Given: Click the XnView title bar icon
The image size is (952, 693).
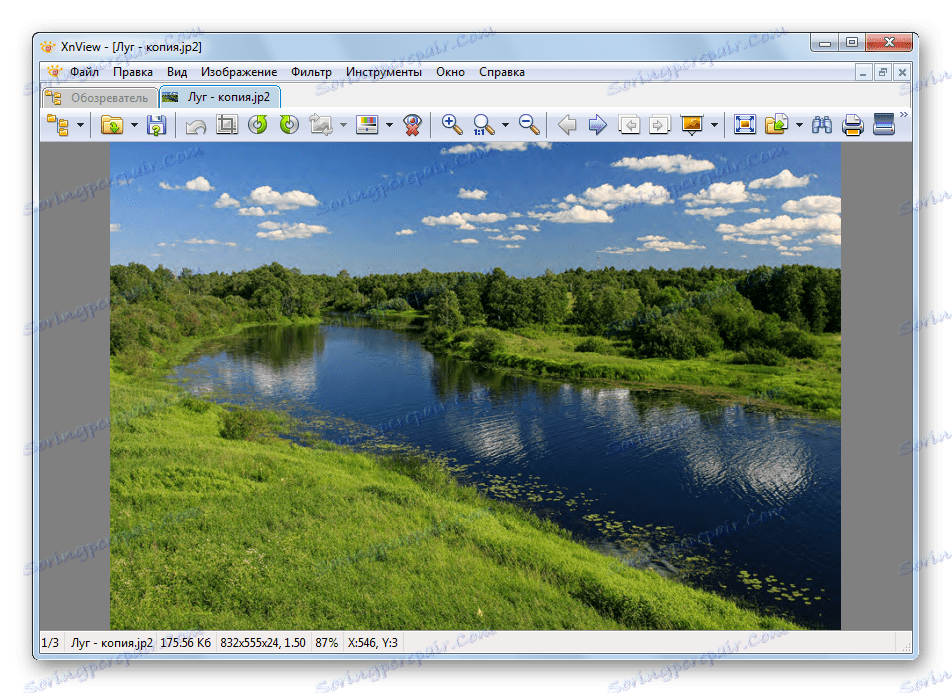Looking at the screenshot, I should pyautogui.click(x=48, y=47).
